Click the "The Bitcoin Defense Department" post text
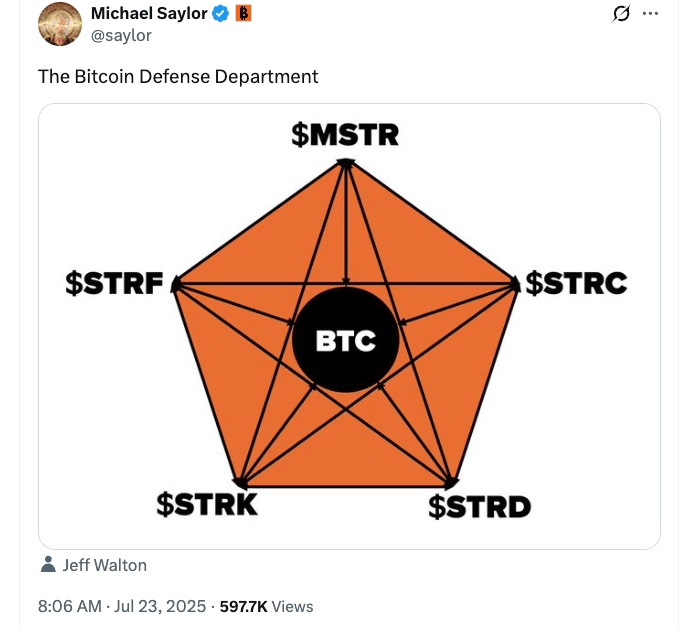 [178, 76]
